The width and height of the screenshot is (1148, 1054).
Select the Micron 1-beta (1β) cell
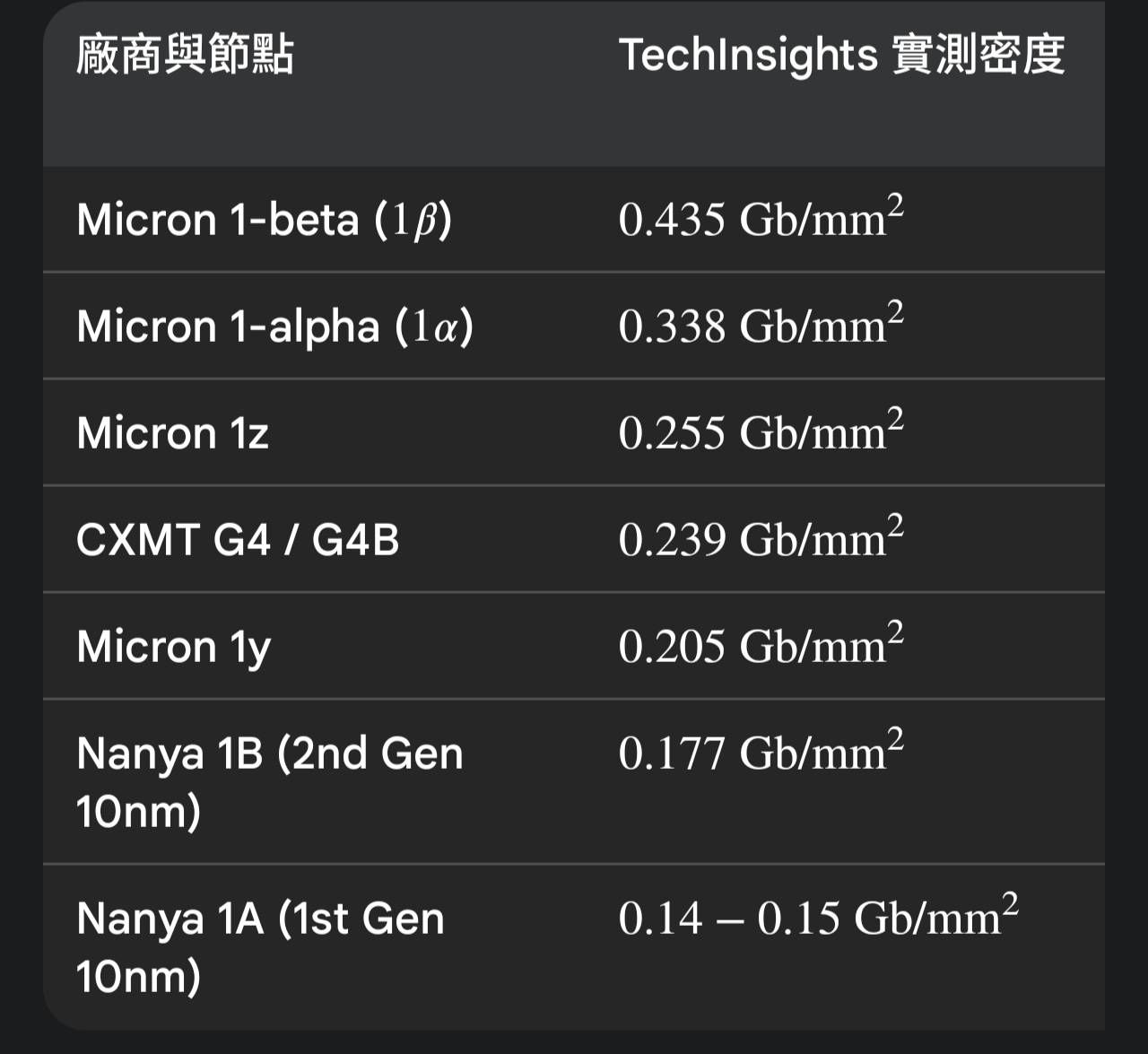265,220
